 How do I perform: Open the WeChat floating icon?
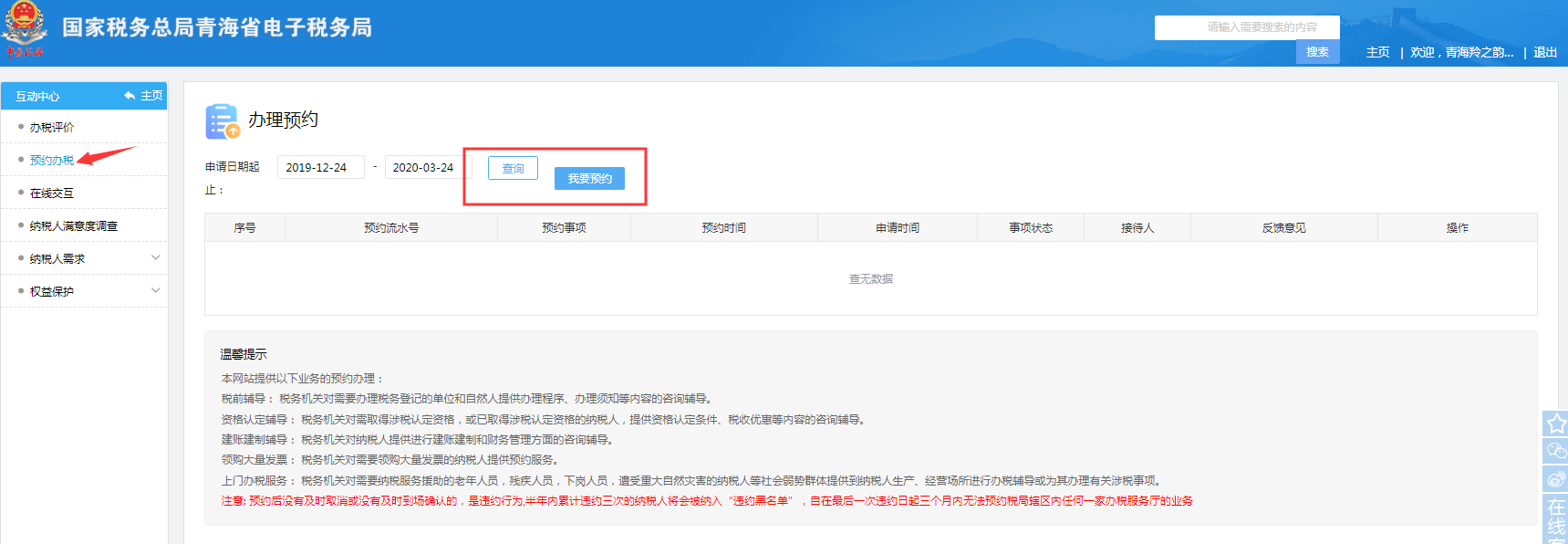1555,451
